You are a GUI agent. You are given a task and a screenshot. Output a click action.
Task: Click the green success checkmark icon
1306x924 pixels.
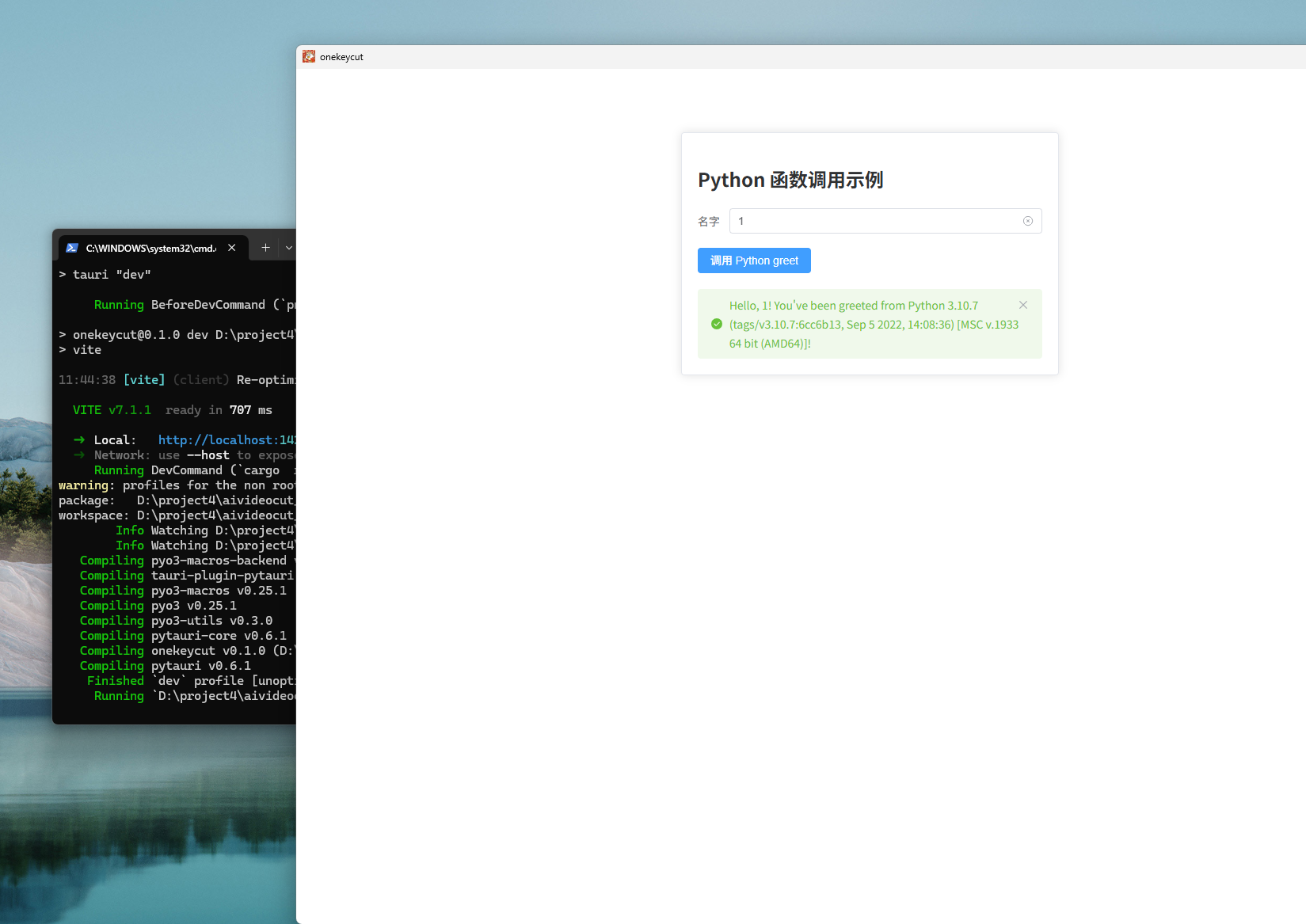coord(716,324)
